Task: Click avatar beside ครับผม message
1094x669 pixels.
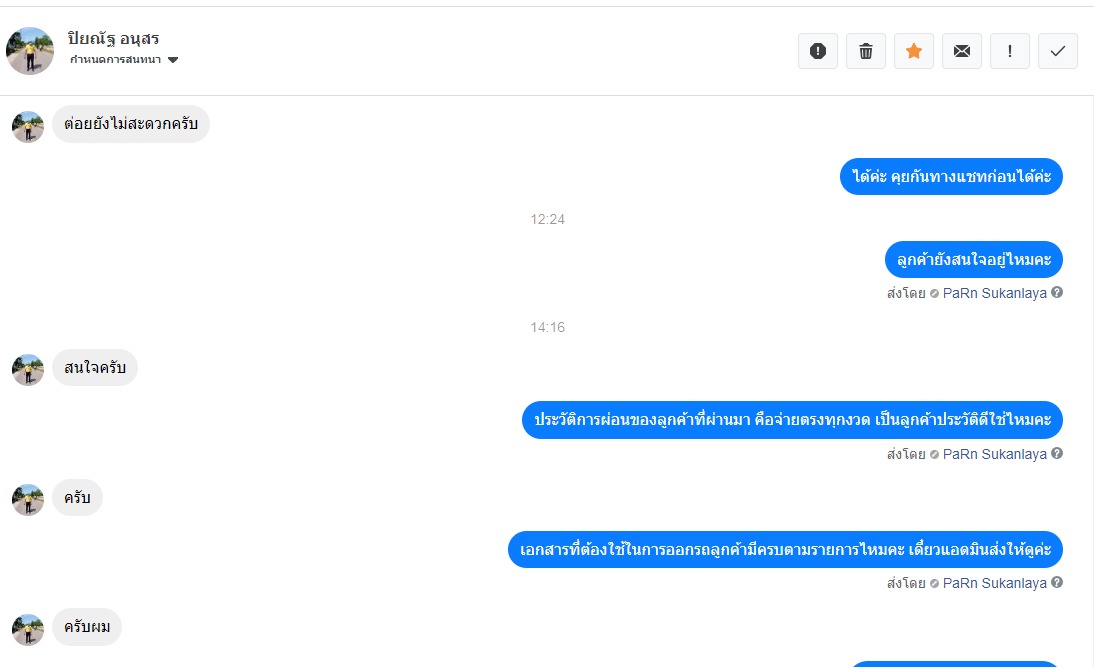Action: [28, 629]
